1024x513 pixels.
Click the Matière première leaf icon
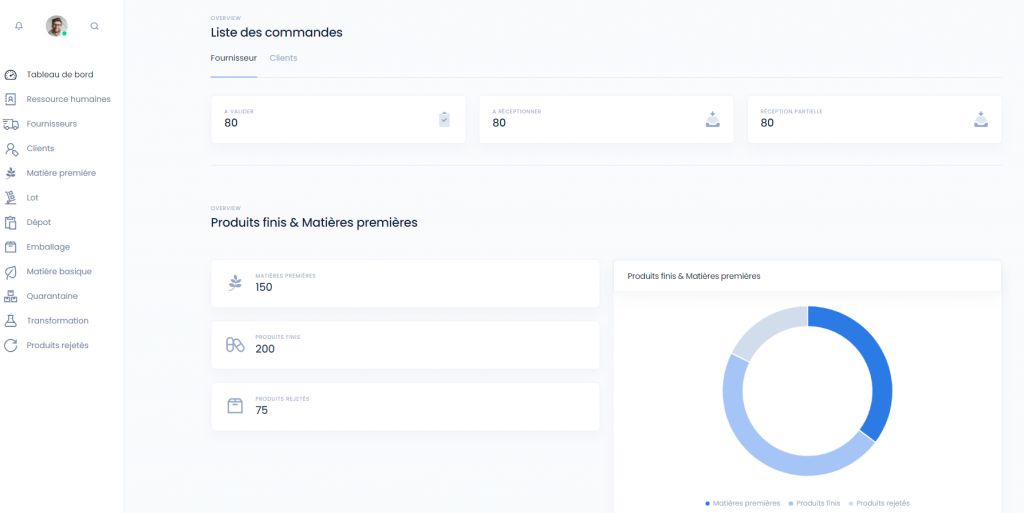click(11, 173)
